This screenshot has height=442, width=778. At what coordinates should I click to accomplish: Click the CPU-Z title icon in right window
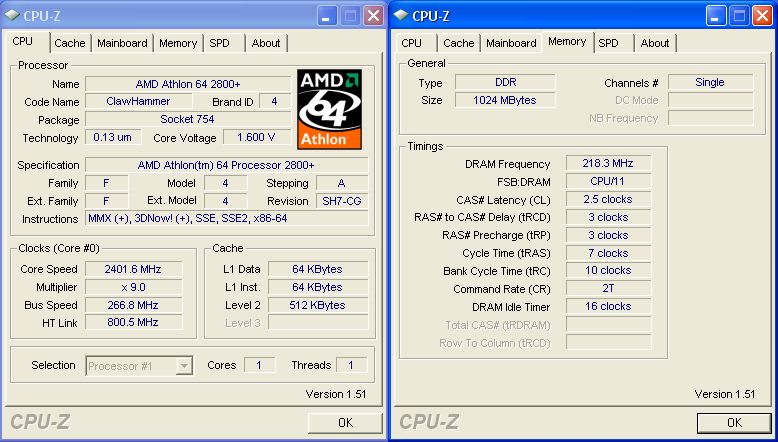coord(401,15)
